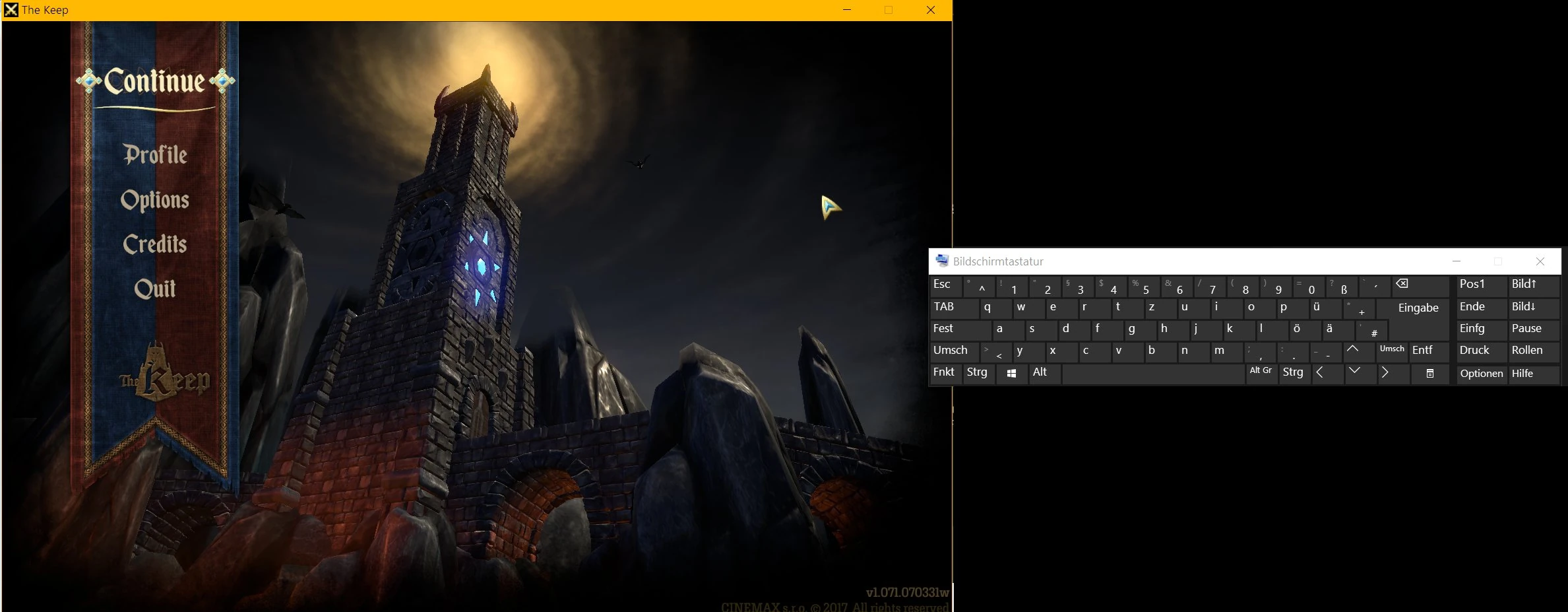Image resolution: width=1568 pixels, height=612 pixels.
Task: Tap the number 1 key
Action: click(1012, 287)
